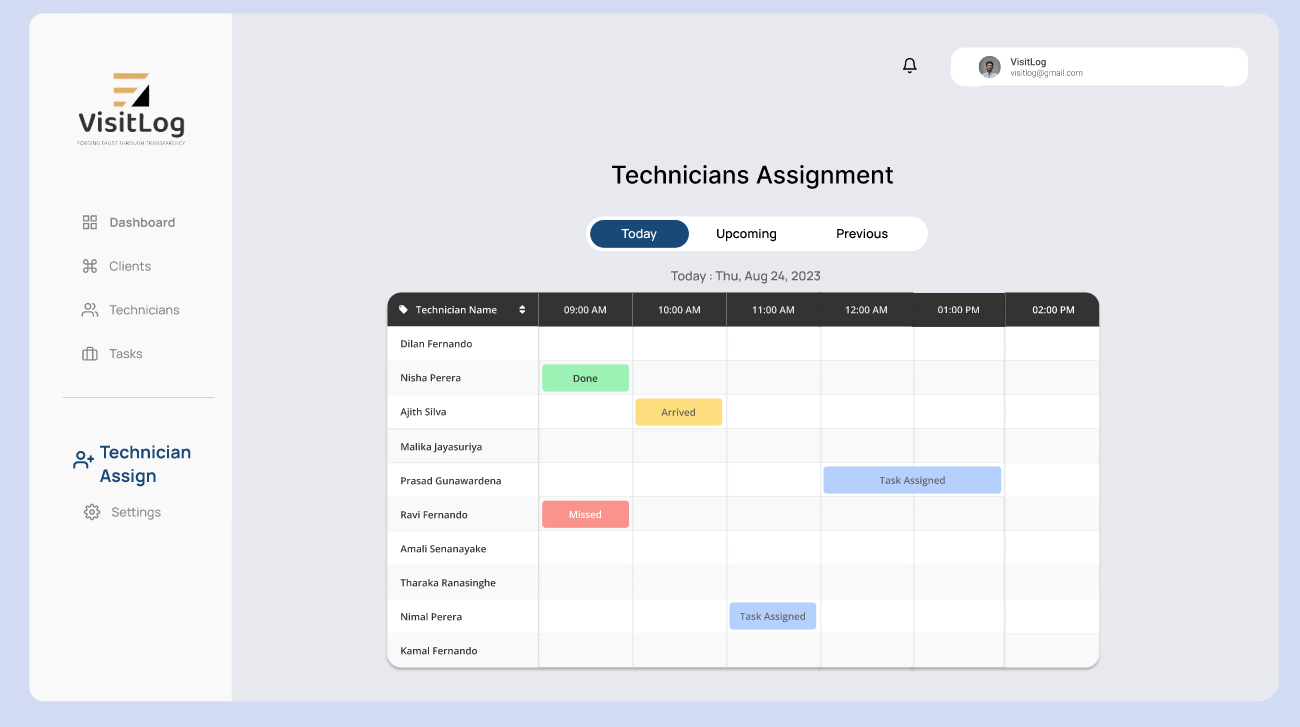The height and width of the screenshot is (727, 1300).
Task: Click the Technicians people icon
Action: tap(90, 310)
